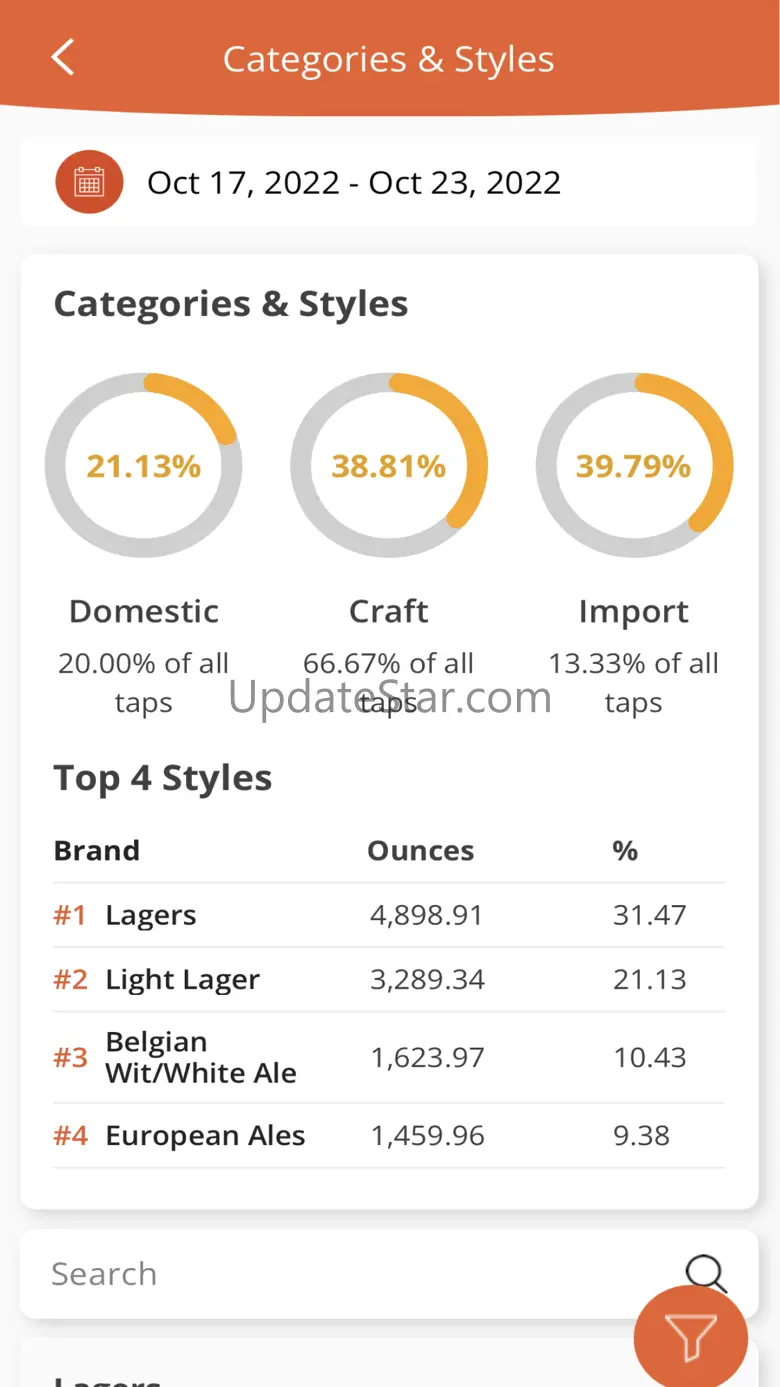Screen dimensions: 780x1387
Task: Click the Search input field
Action: [x=350, y=1273]
